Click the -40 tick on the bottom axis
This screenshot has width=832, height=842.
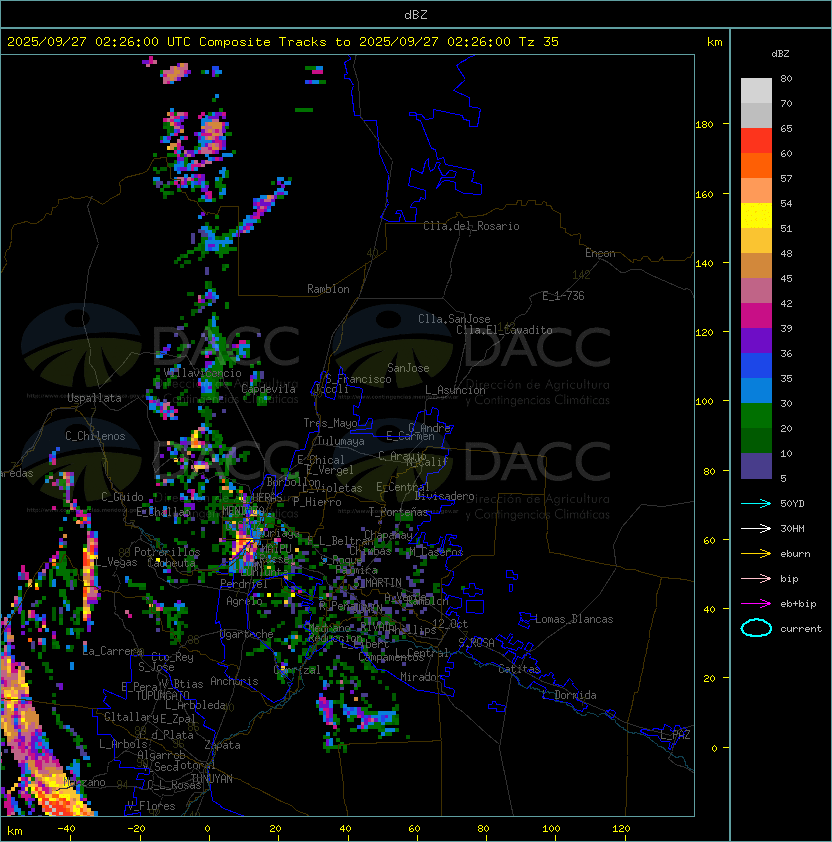[x=66, y=829]
